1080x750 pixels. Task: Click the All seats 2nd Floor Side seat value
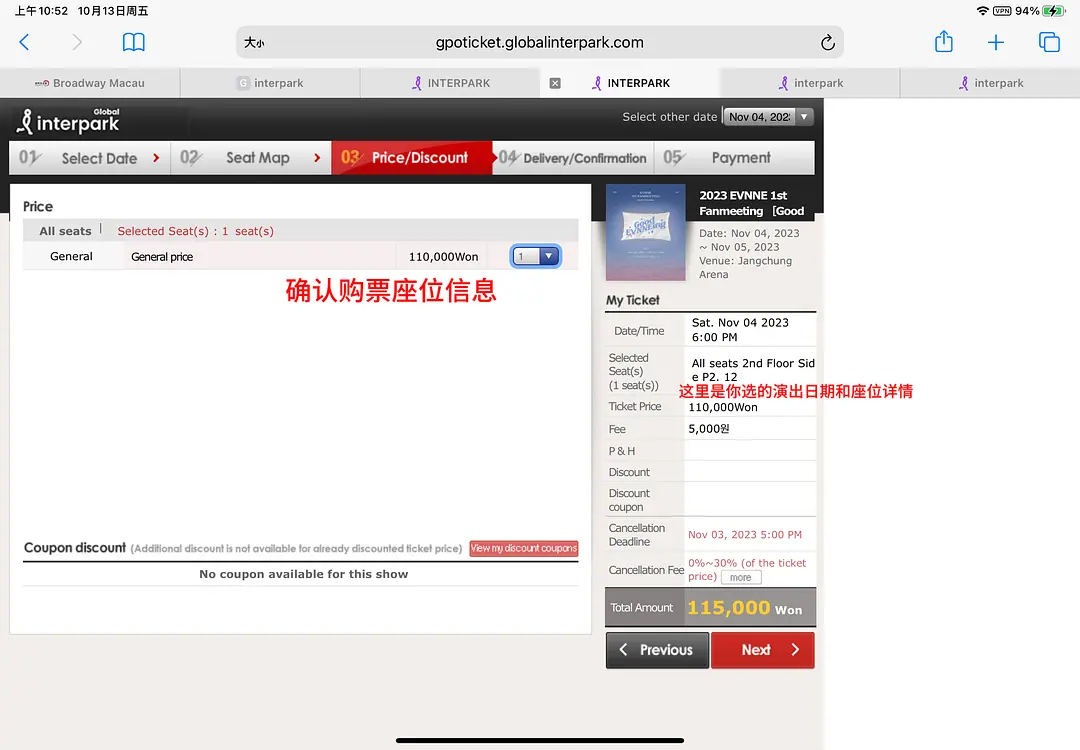(x=753, y=370)
